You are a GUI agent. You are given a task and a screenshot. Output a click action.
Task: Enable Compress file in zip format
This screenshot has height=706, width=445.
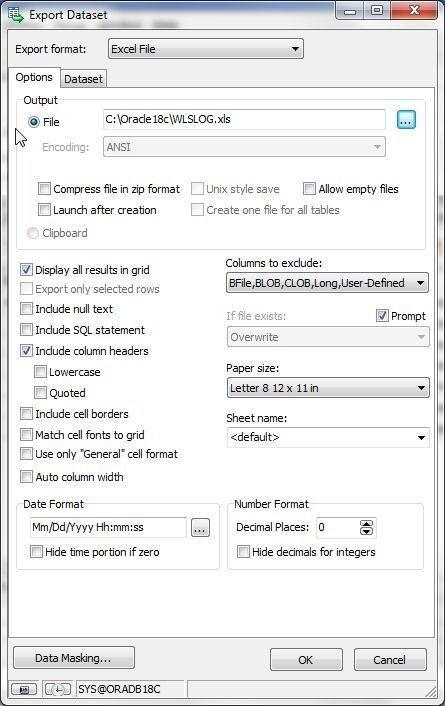click(x=44, y=189)
